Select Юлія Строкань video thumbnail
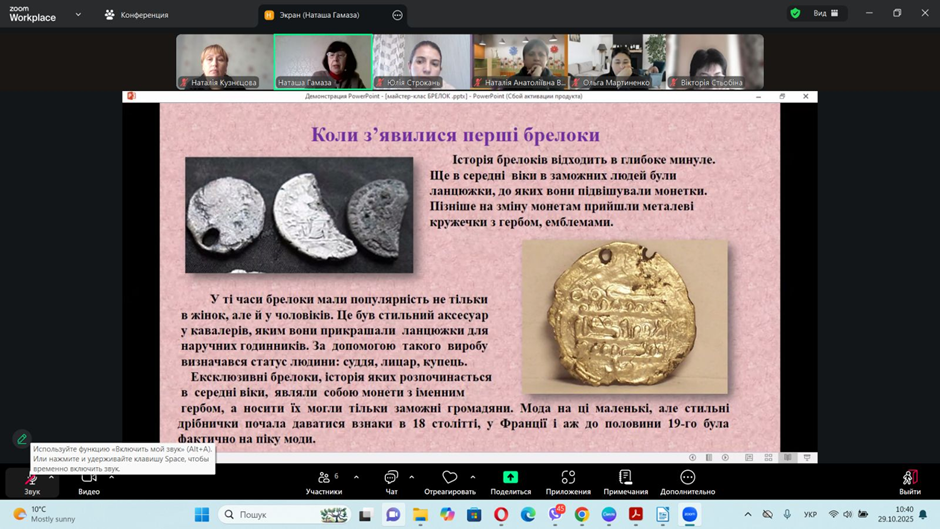The width and height of the screenshot is (940, 529). coord(421,62)
